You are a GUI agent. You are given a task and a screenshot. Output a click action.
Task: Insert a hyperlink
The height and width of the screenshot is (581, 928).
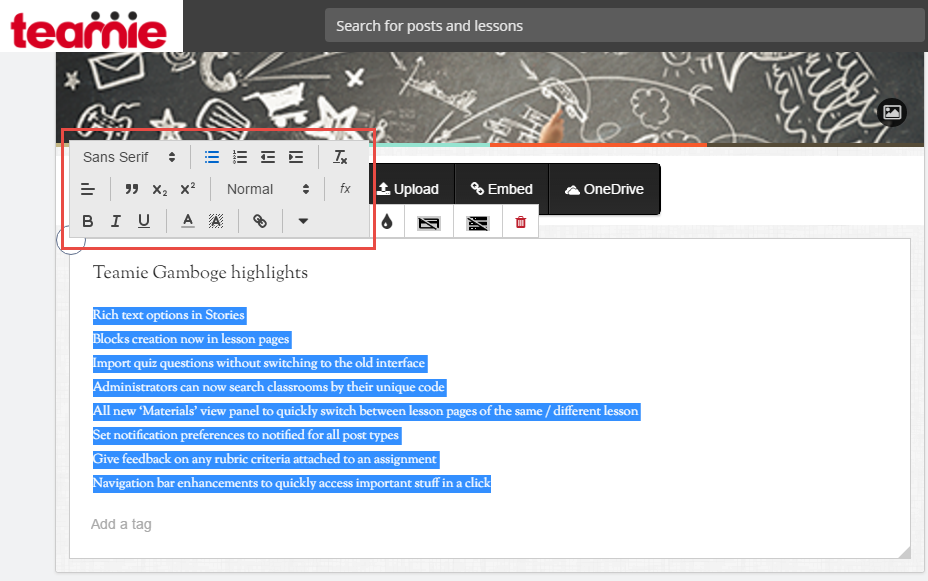260,221
